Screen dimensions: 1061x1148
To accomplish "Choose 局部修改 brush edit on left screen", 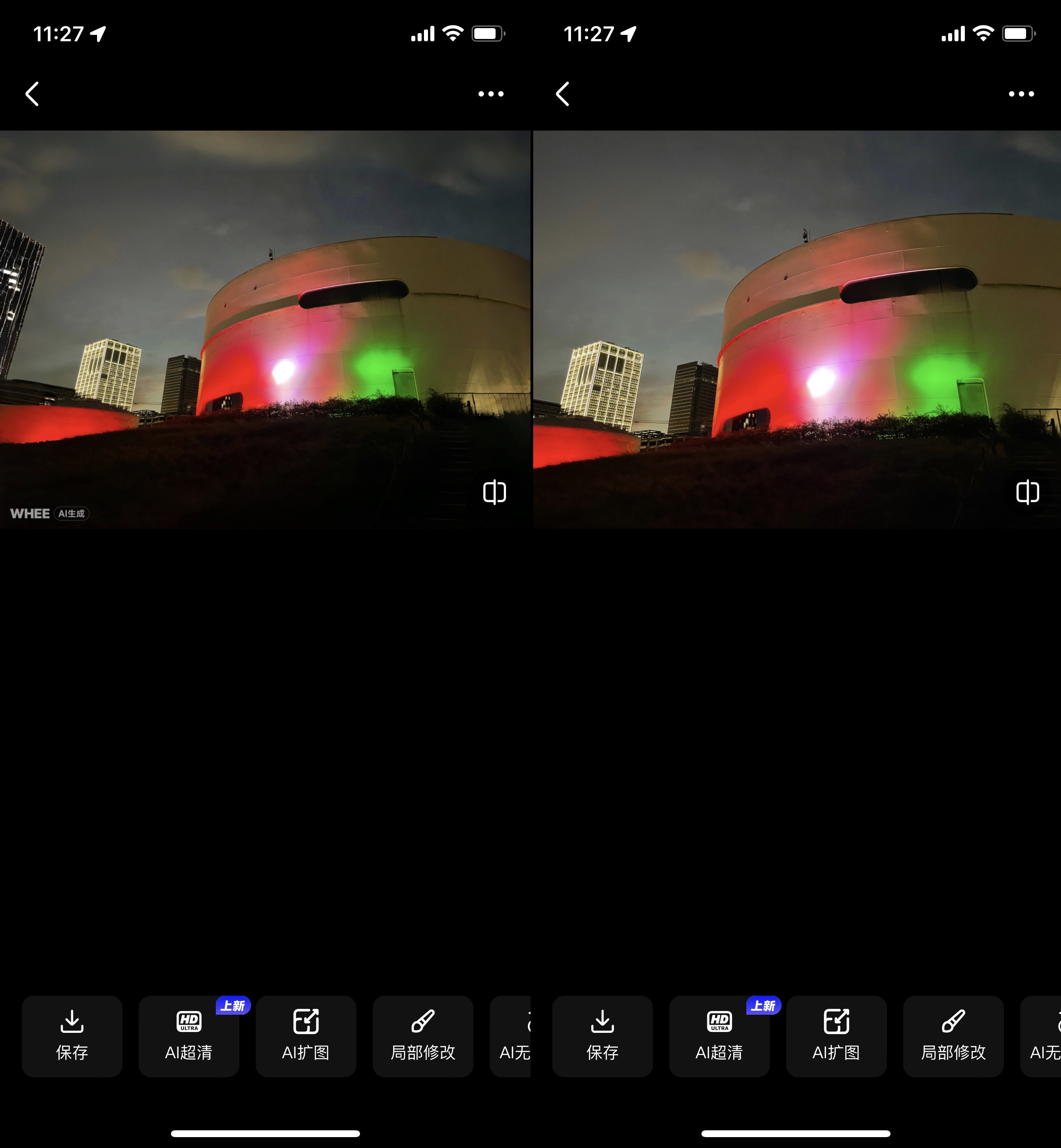I will point(423,1036).
